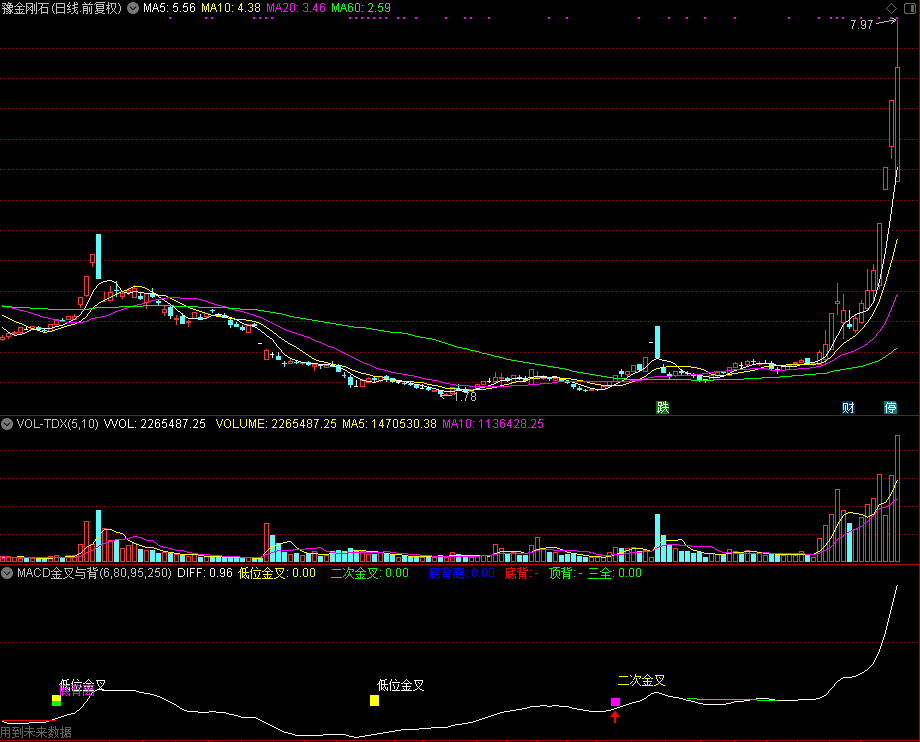Click the cyan 停 event marker
The width and height of the screenshot is (920, 742).
pyautogui.click(x=891, y=408)
